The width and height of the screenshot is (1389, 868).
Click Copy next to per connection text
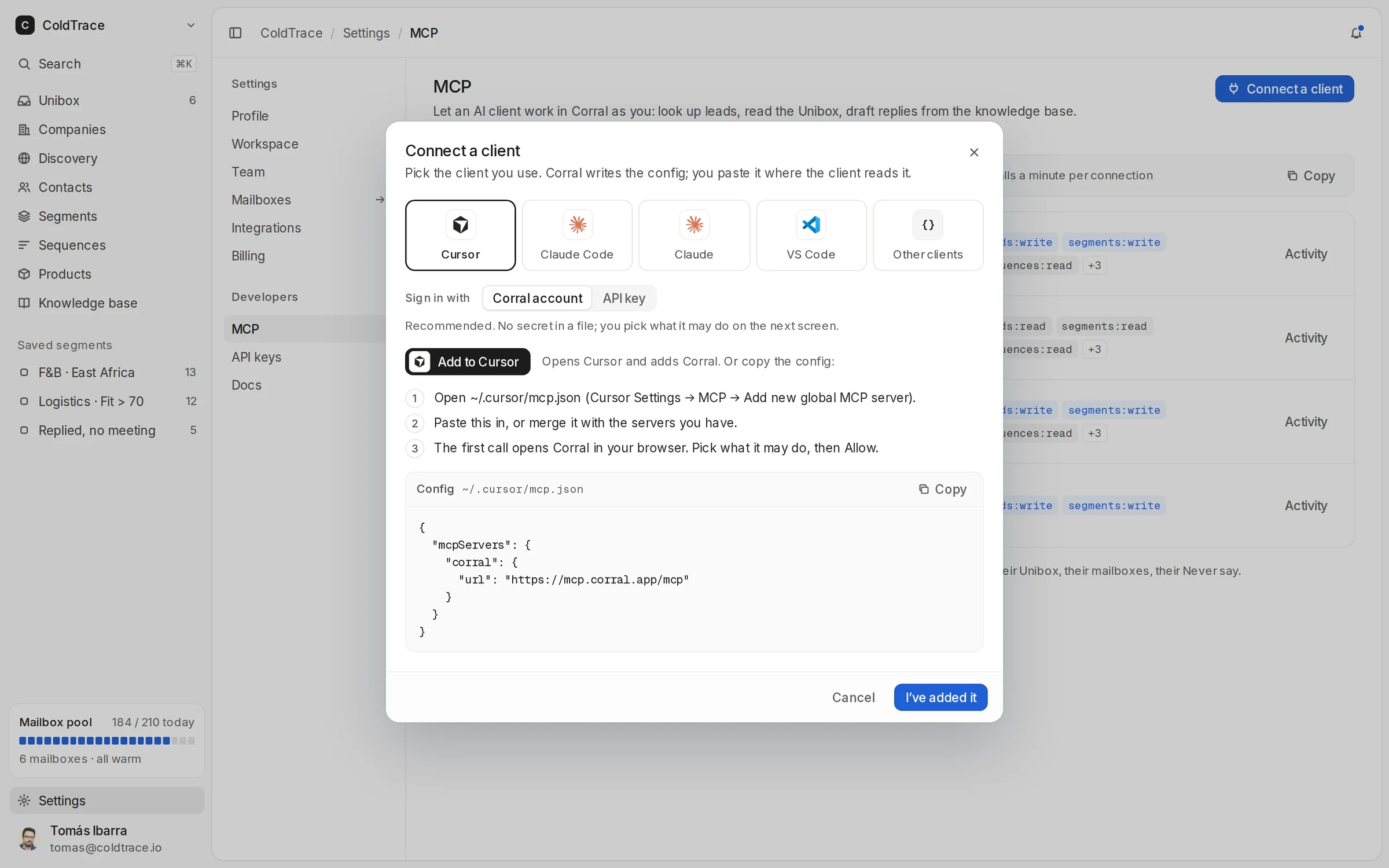click(x=1311, y=175)
